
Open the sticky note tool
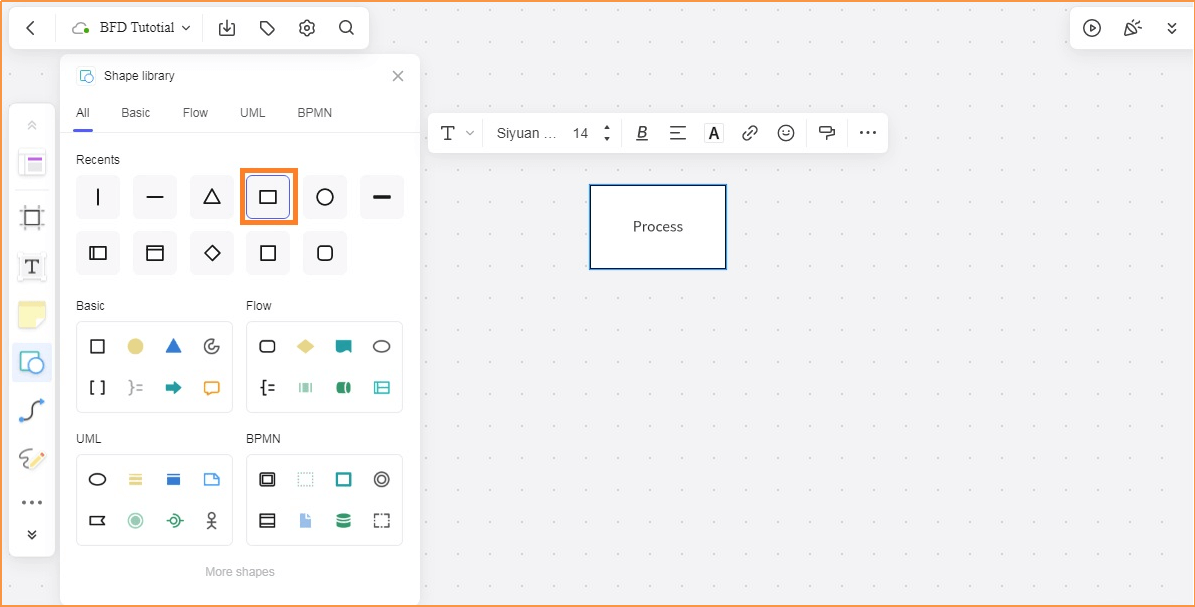point(31,314)
